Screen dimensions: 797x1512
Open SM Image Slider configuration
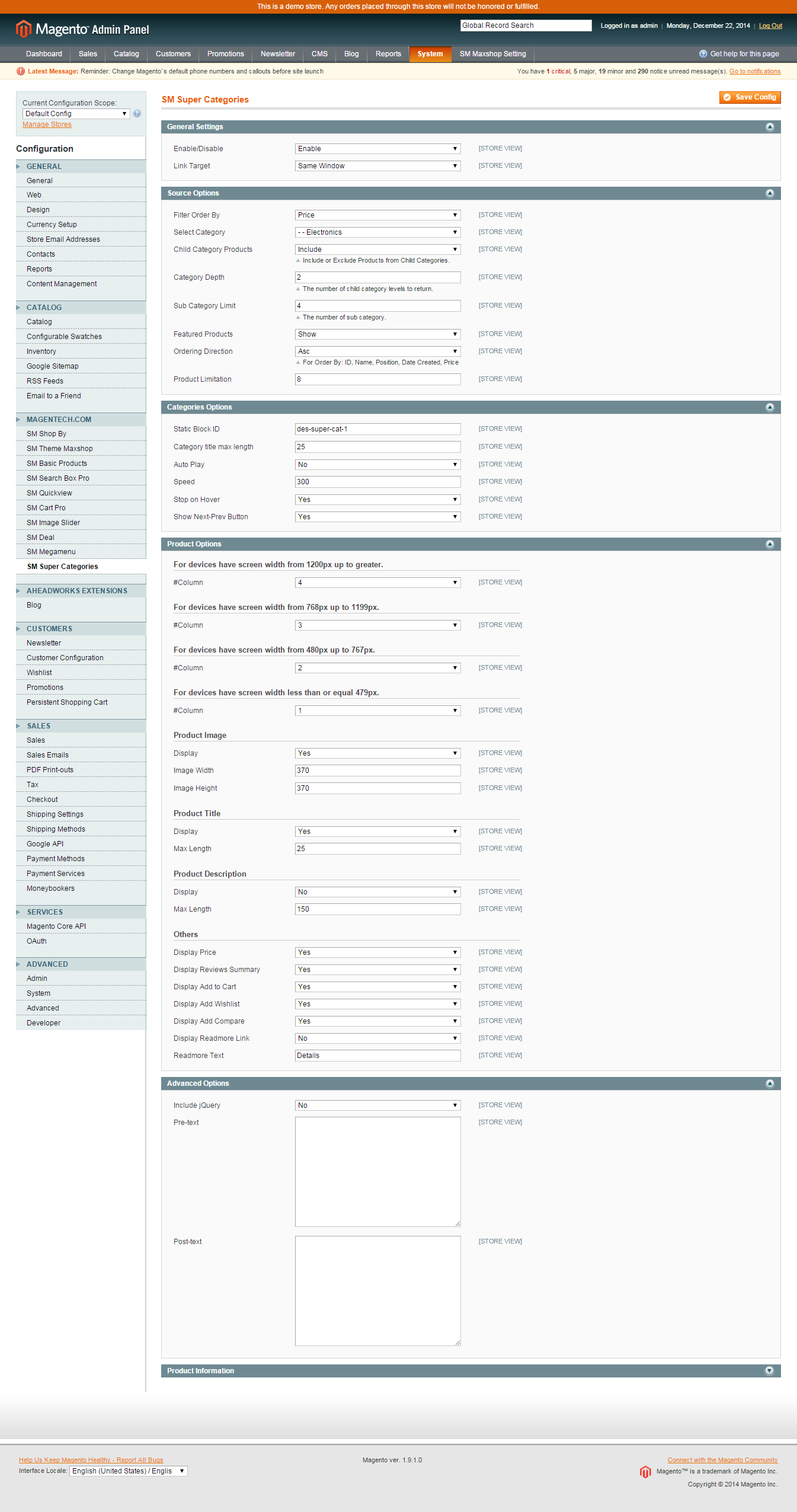pos(81,523)
